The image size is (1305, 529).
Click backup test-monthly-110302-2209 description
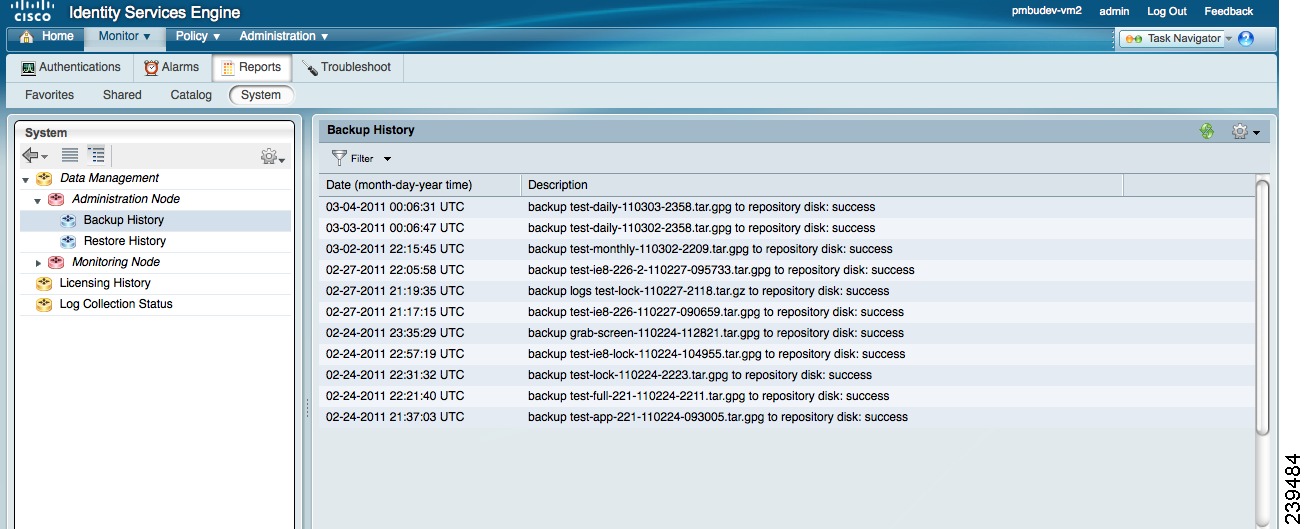click(710, 249)
